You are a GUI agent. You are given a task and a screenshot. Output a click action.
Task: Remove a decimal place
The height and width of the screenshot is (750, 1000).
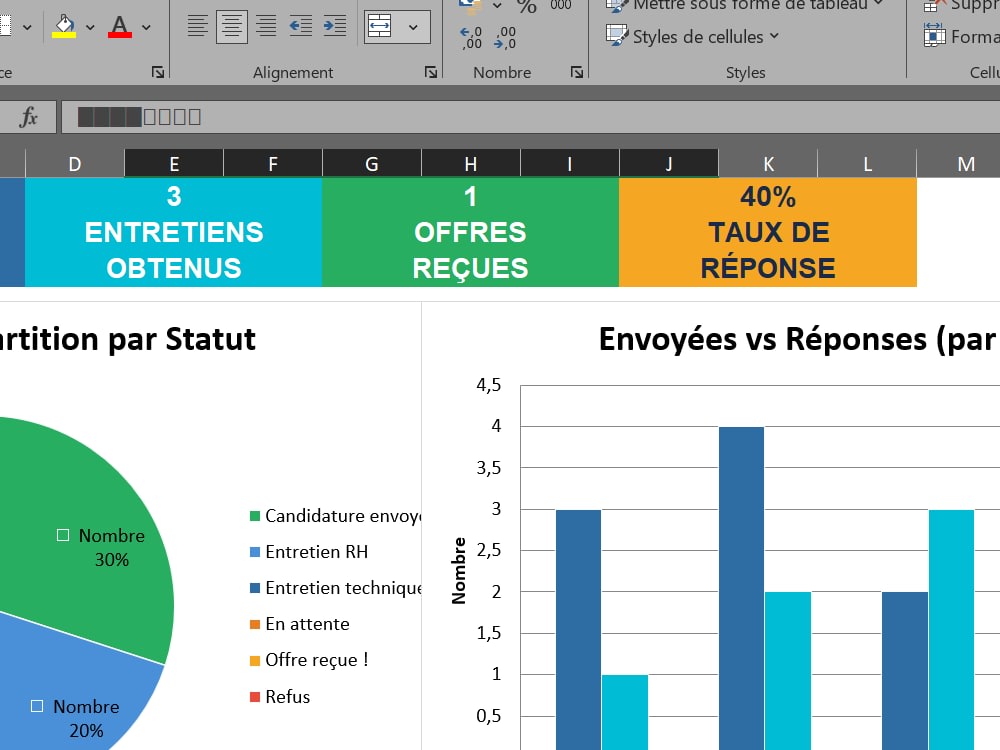(x=505, y=38)
